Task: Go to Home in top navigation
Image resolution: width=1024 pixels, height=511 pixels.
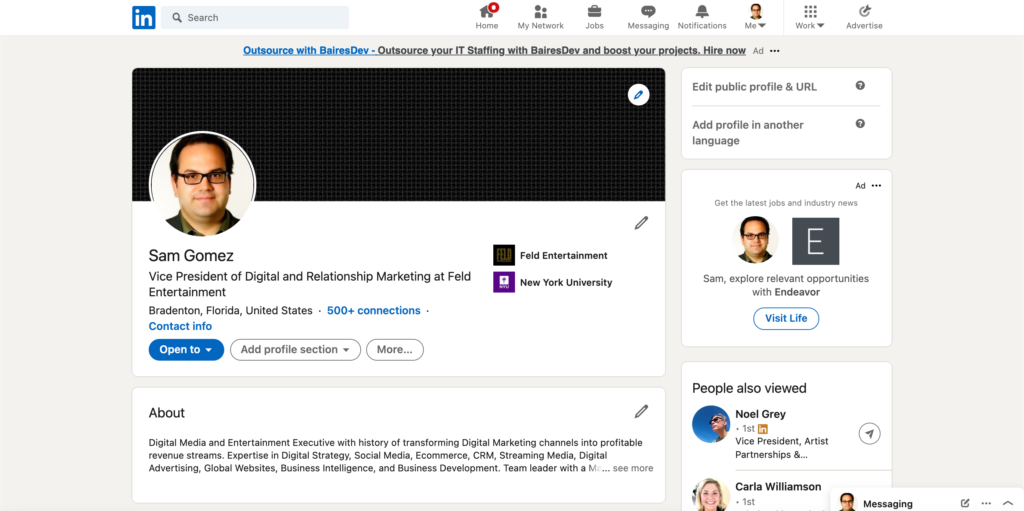Action: pyautogui.click(x=487, y=18)
